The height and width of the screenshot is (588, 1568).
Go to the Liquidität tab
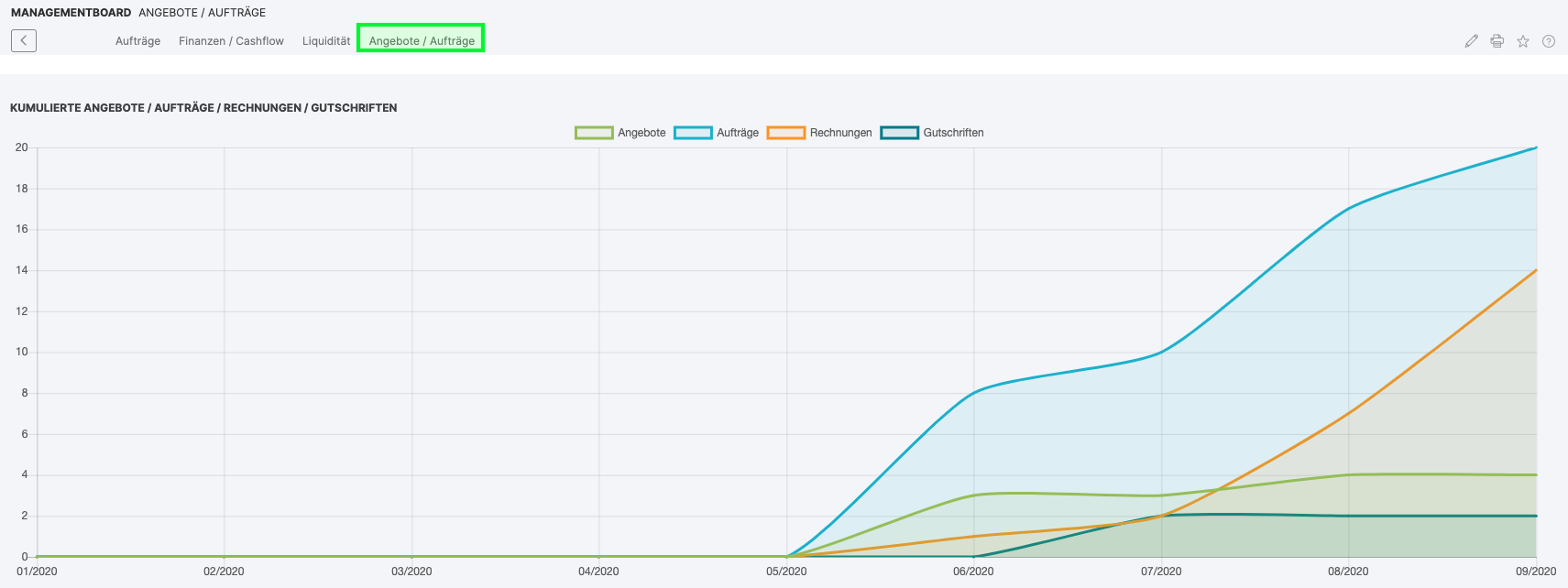pyautogui.click(x=326, y=41)
